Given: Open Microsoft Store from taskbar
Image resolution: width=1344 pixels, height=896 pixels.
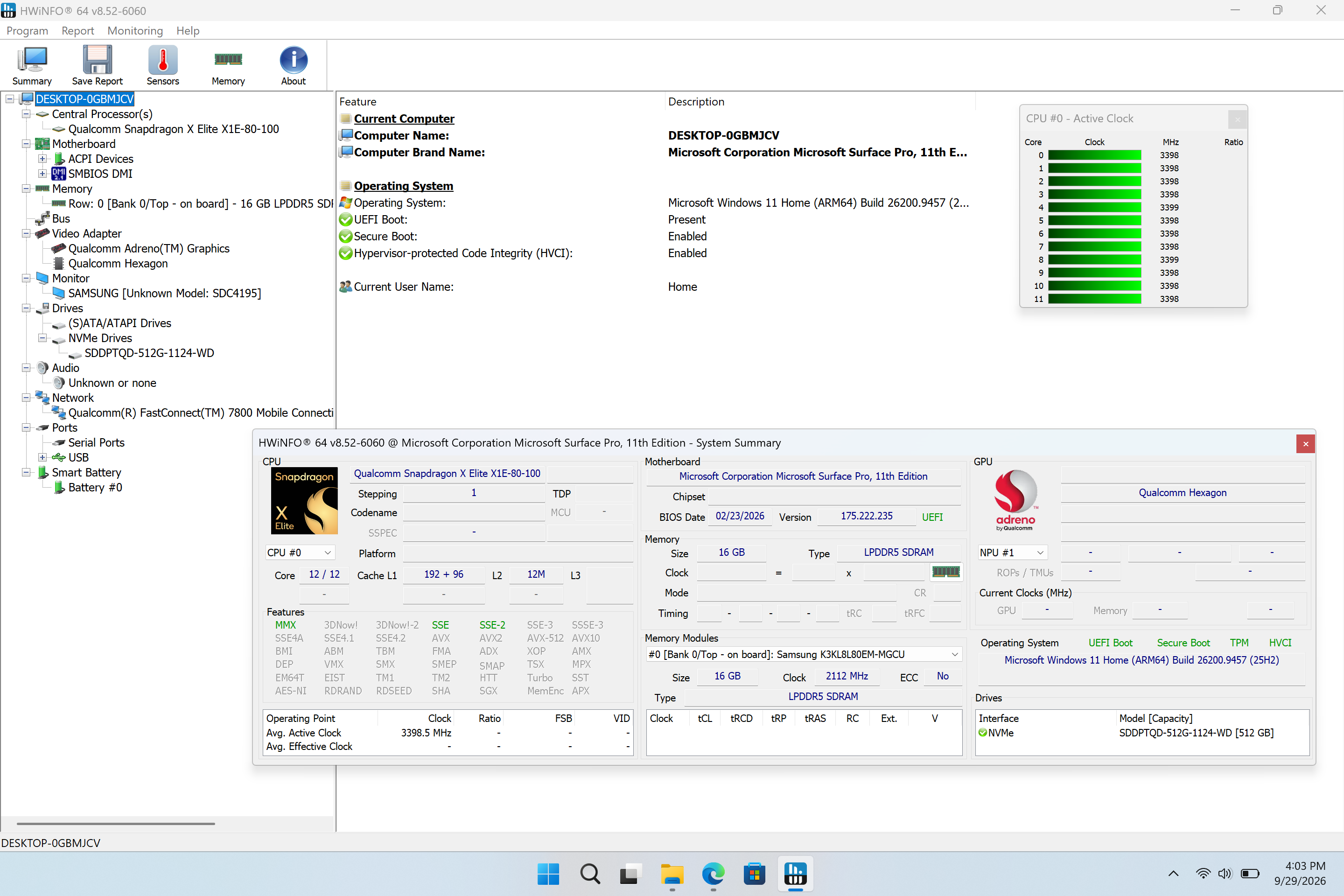Looking at the screenshot, I should tap(754, 873).
